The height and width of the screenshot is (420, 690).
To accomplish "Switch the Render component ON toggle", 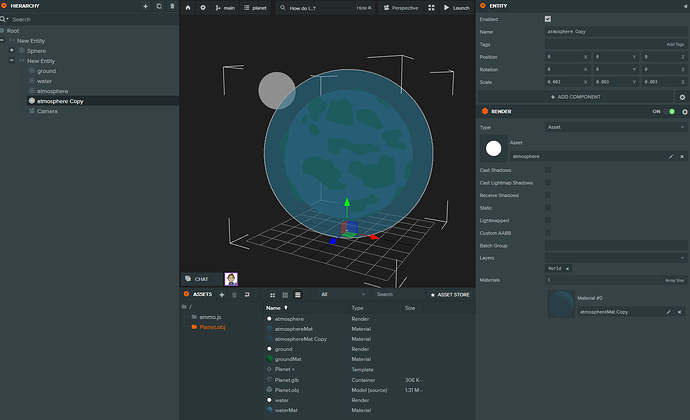I will pyautogui.click(x=671, y=112).
